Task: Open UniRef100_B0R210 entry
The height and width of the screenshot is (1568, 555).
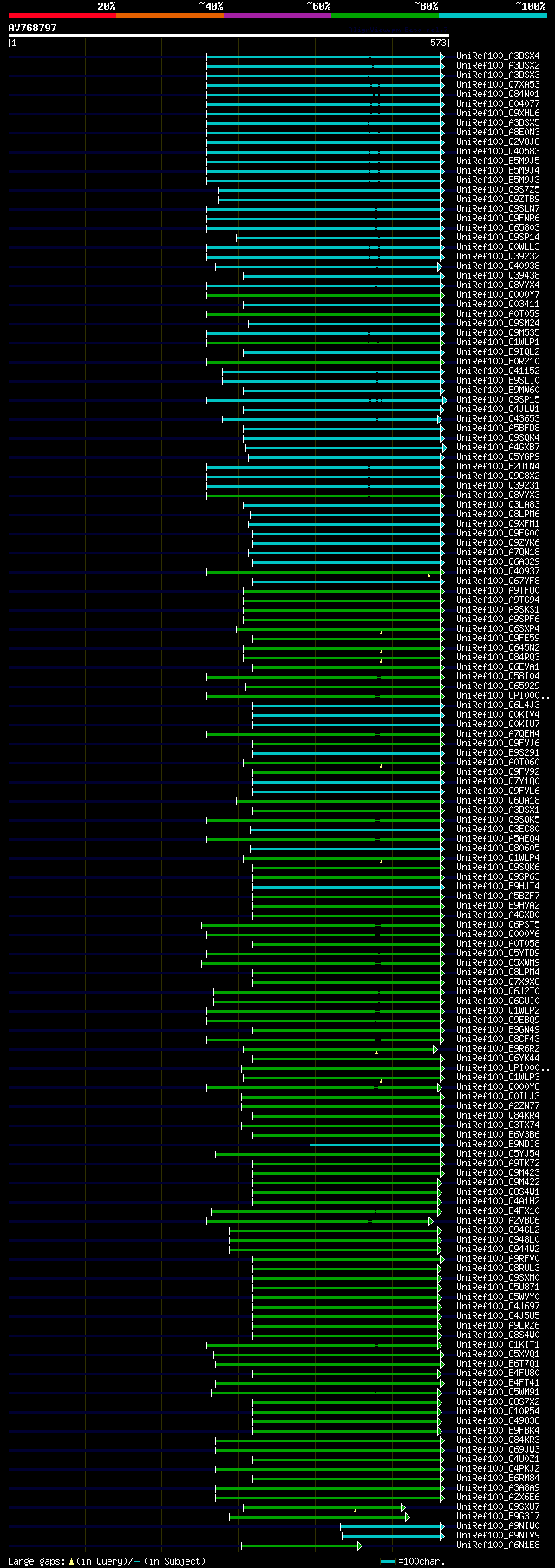Action: 498,361
